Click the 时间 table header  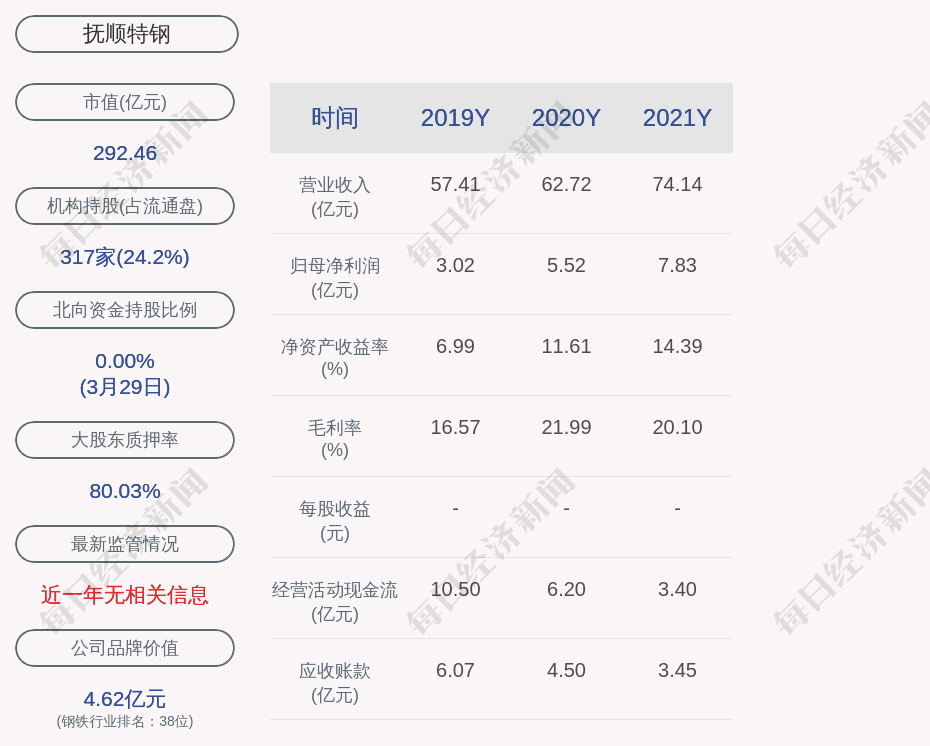click(x=334, y=118)
